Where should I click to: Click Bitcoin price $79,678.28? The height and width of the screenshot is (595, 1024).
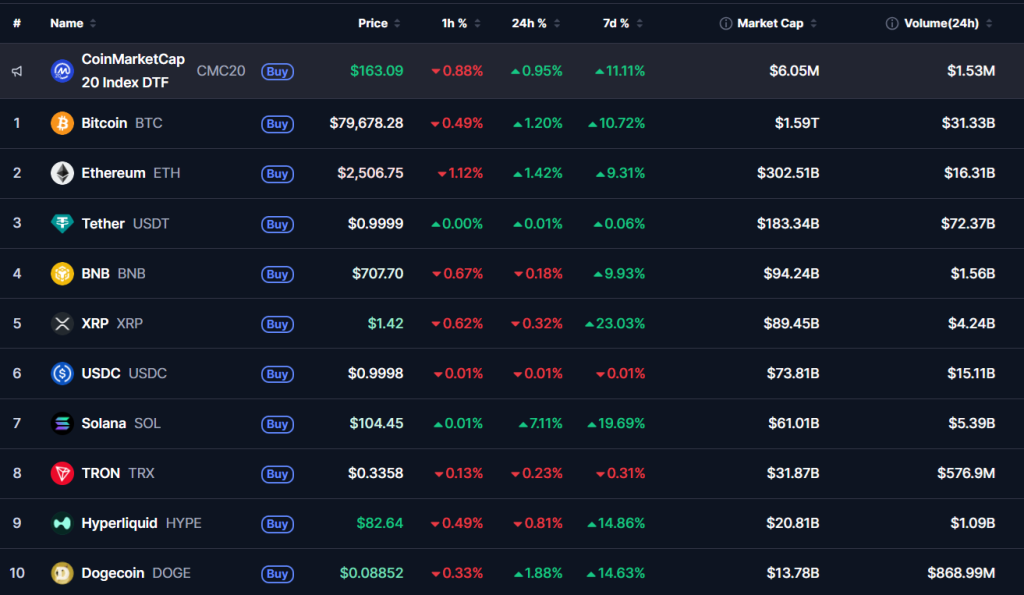coord(366,123)
